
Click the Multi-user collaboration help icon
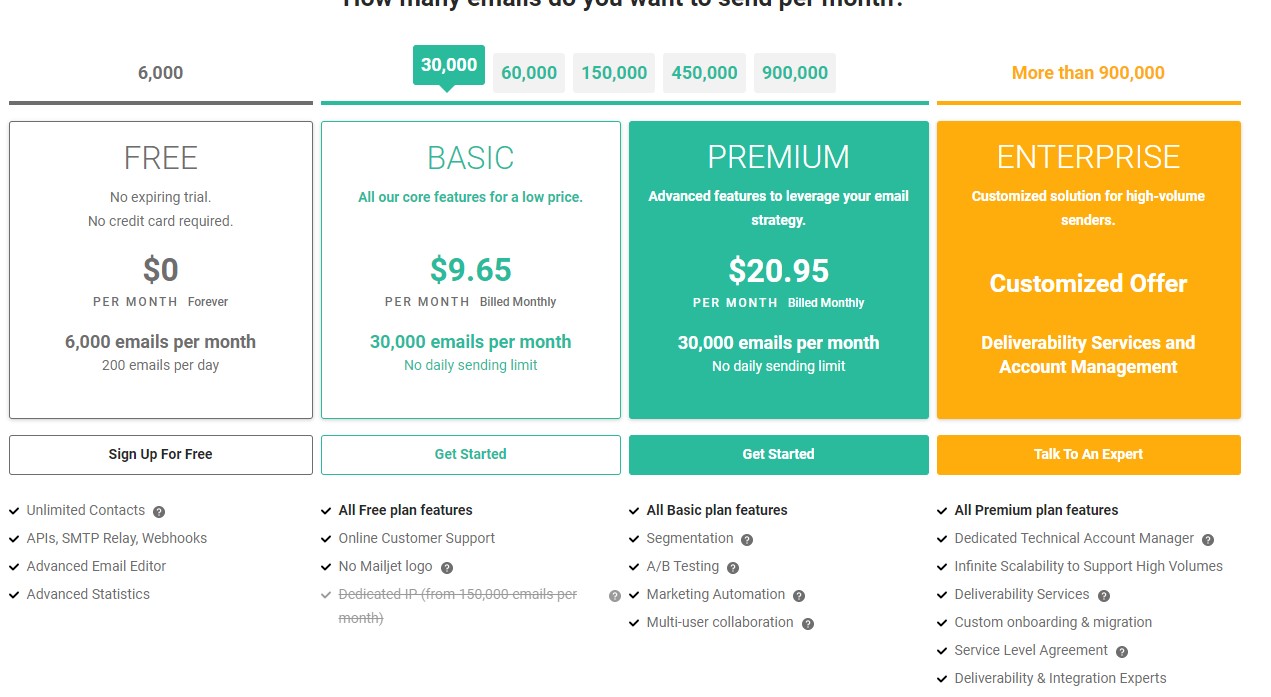[x=808, y=623]
